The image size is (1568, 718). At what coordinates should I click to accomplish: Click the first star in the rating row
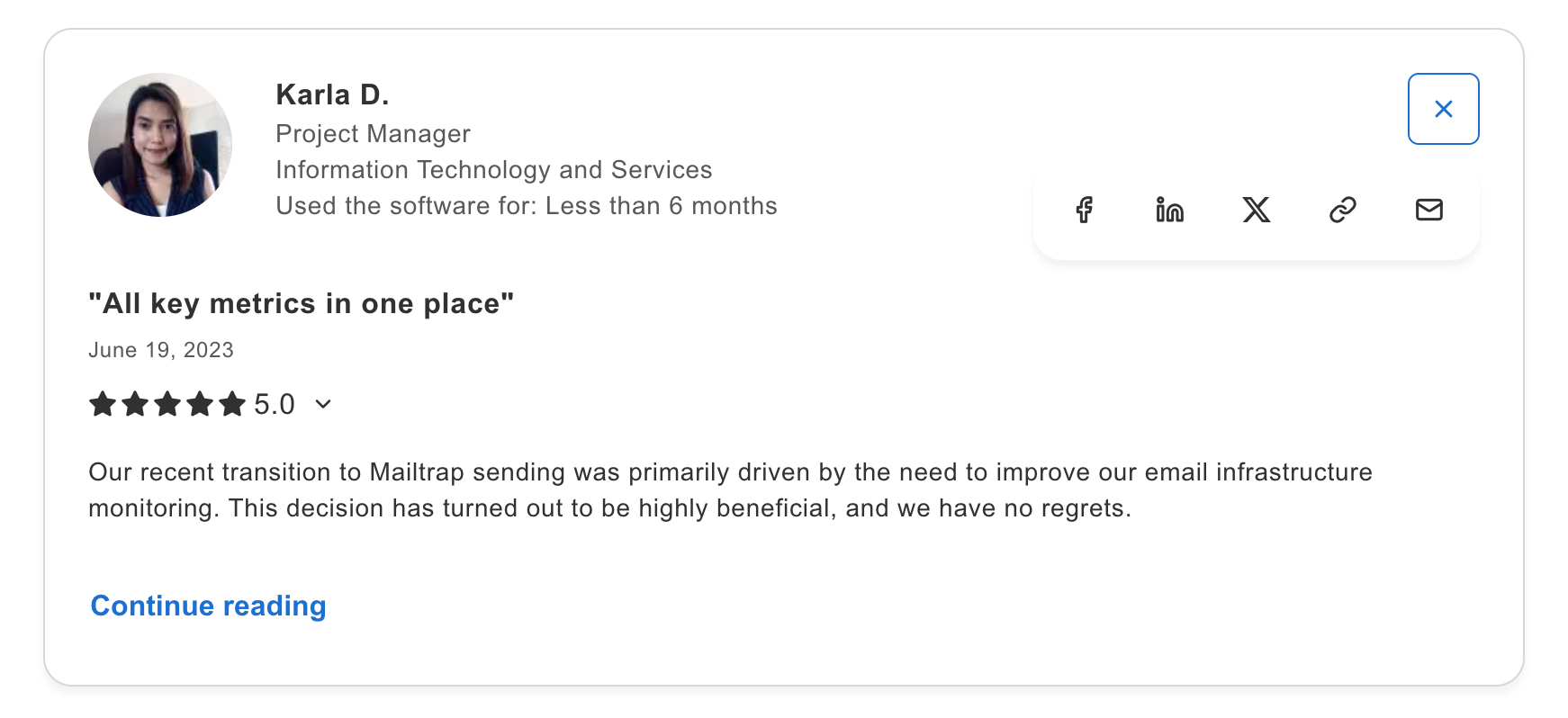click(102, 404)
